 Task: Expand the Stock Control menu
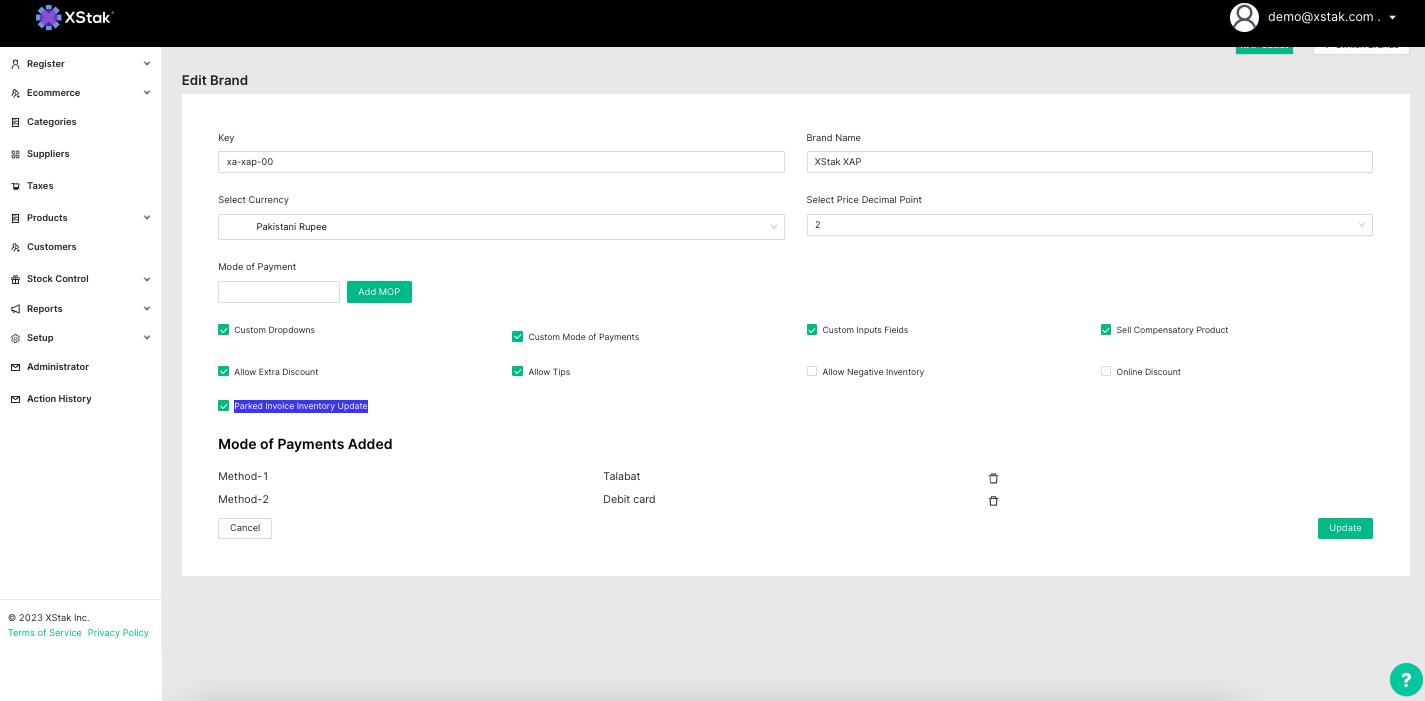pos(80,279)
